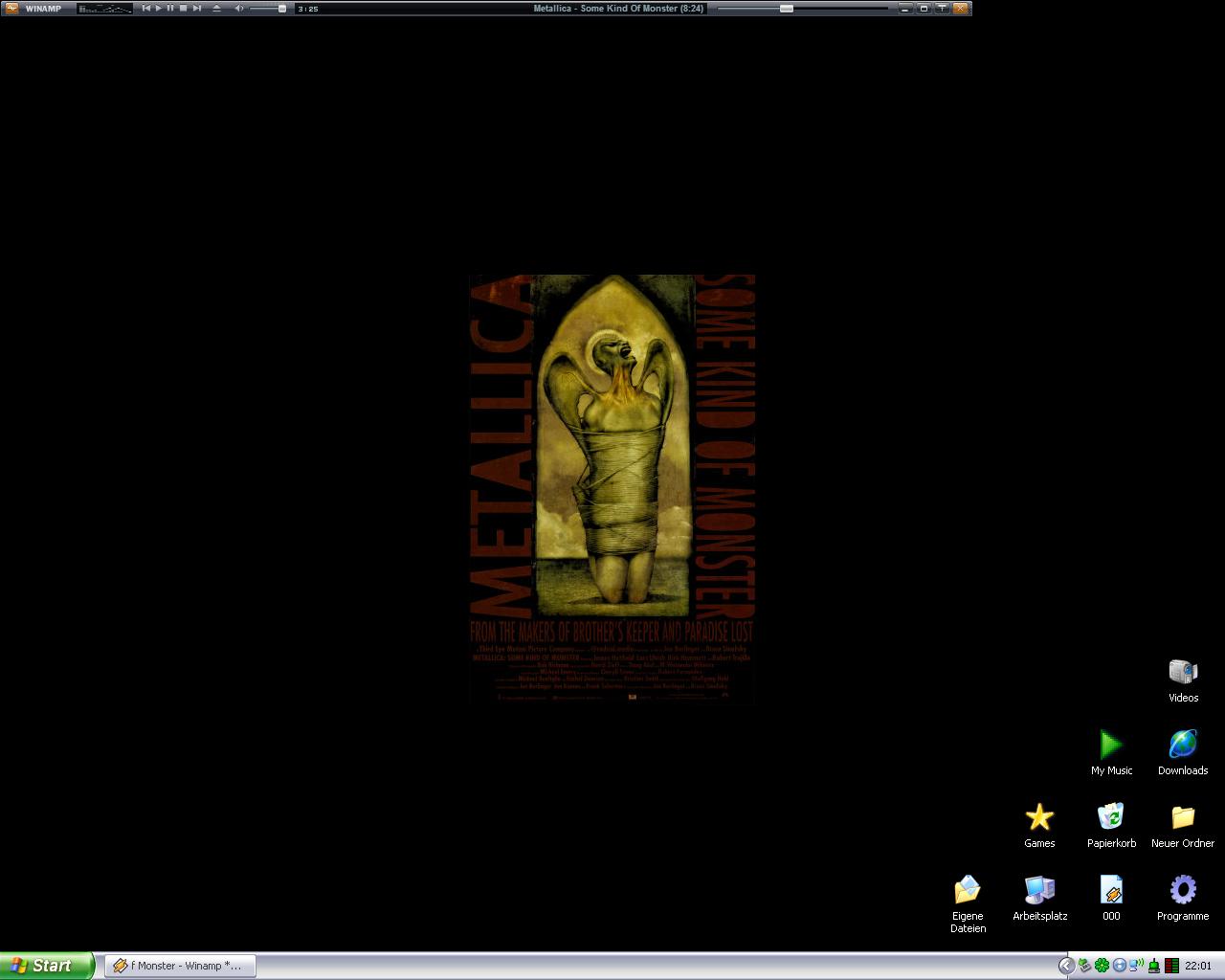Expand hidden system tray icons
The height and width of the screenshot is (980, 1225).
pyautogui.click(x=1066, y=966)
